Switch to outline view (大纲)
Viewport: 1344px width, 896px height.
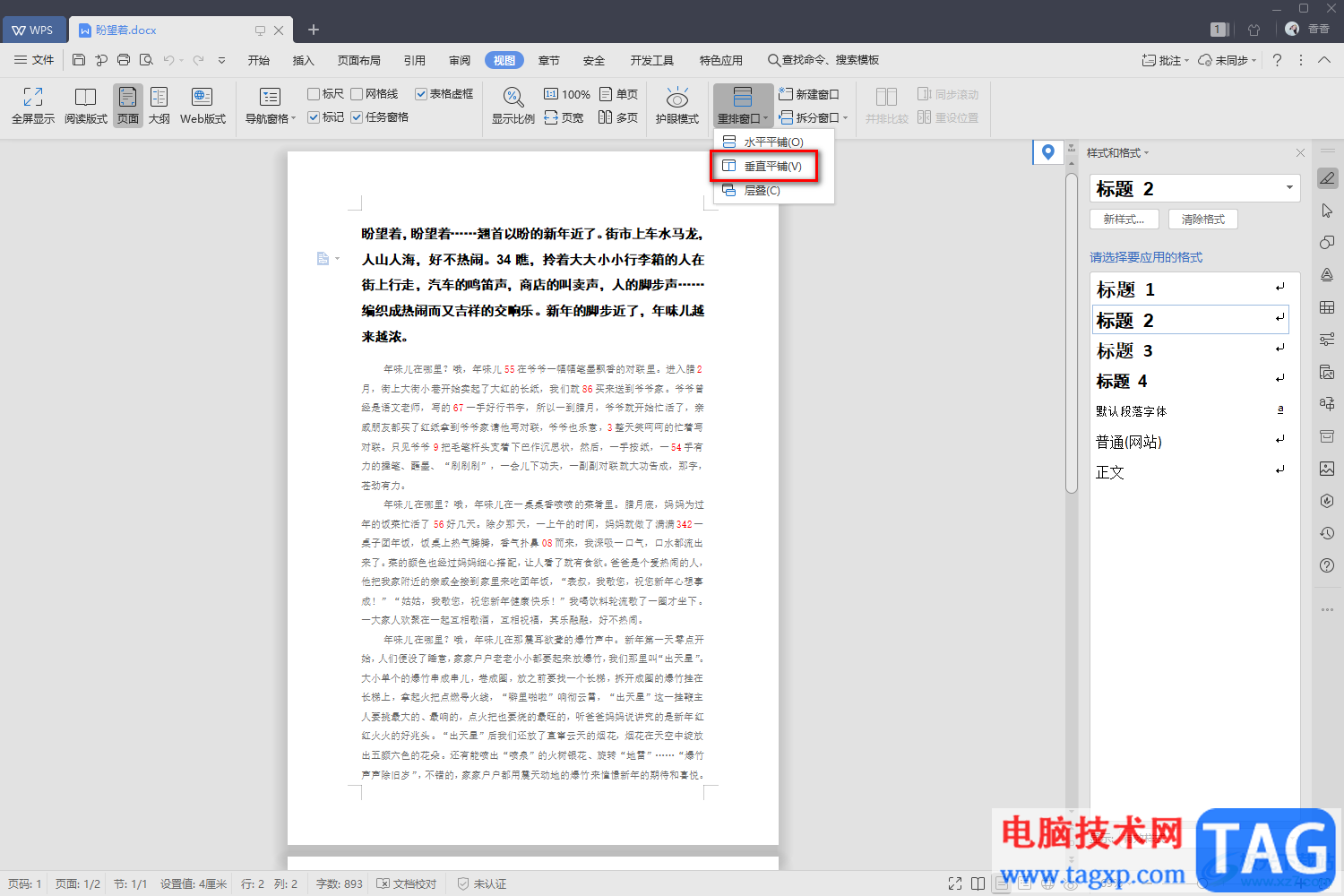pos(159,106)
